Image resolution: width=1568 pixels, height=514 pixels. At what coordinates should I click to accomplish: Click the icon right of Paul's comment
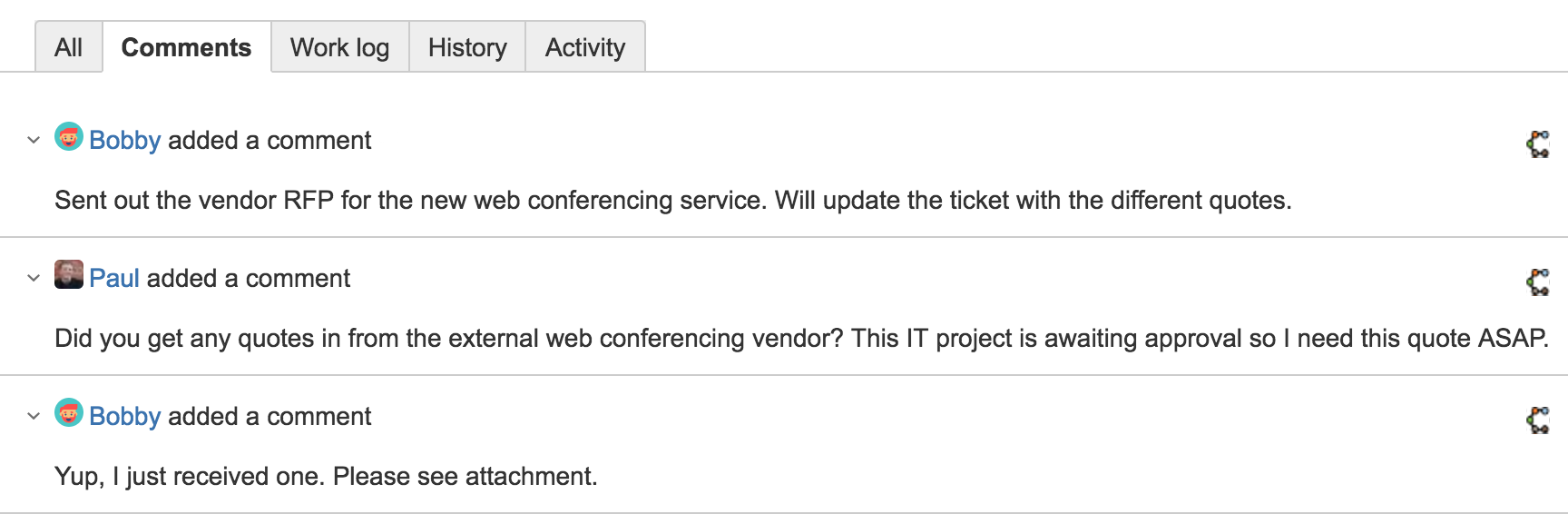(x=1538, y=282)
